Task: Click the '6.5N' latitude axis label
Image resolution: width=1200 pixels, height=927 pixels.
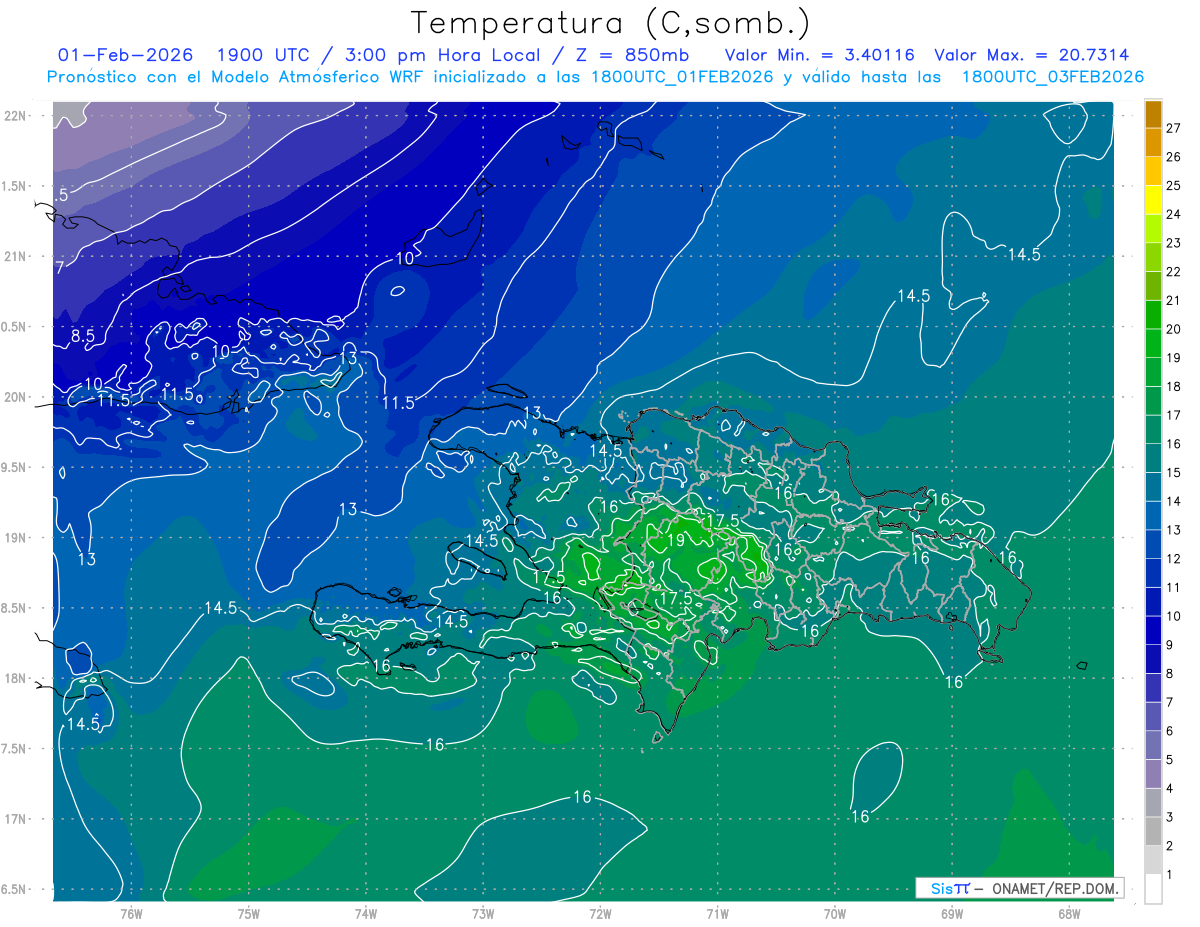Action: pos(15,889)
